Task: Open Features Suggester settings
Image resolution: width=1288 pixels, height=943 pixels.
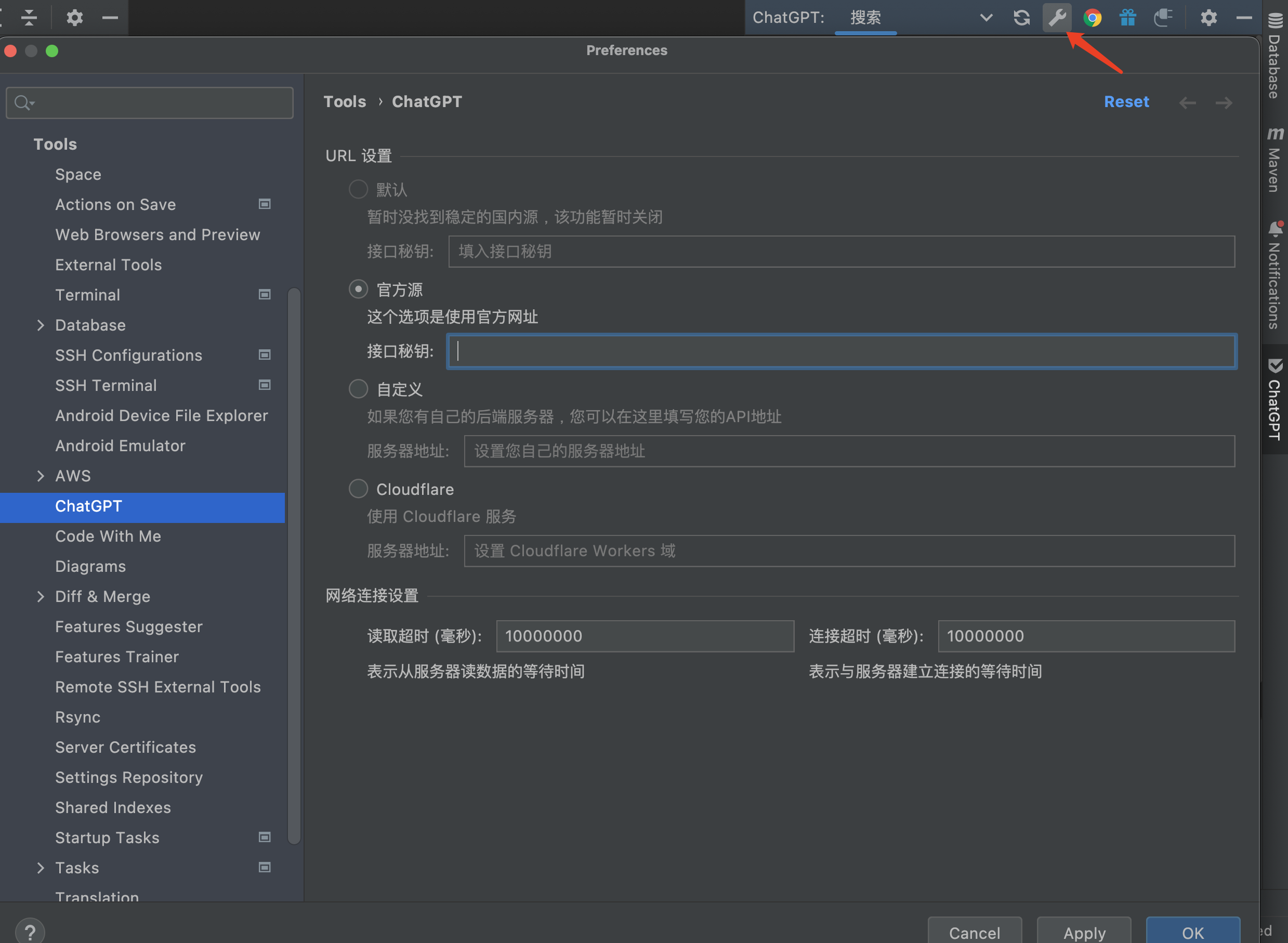Action: click(129, 627)
